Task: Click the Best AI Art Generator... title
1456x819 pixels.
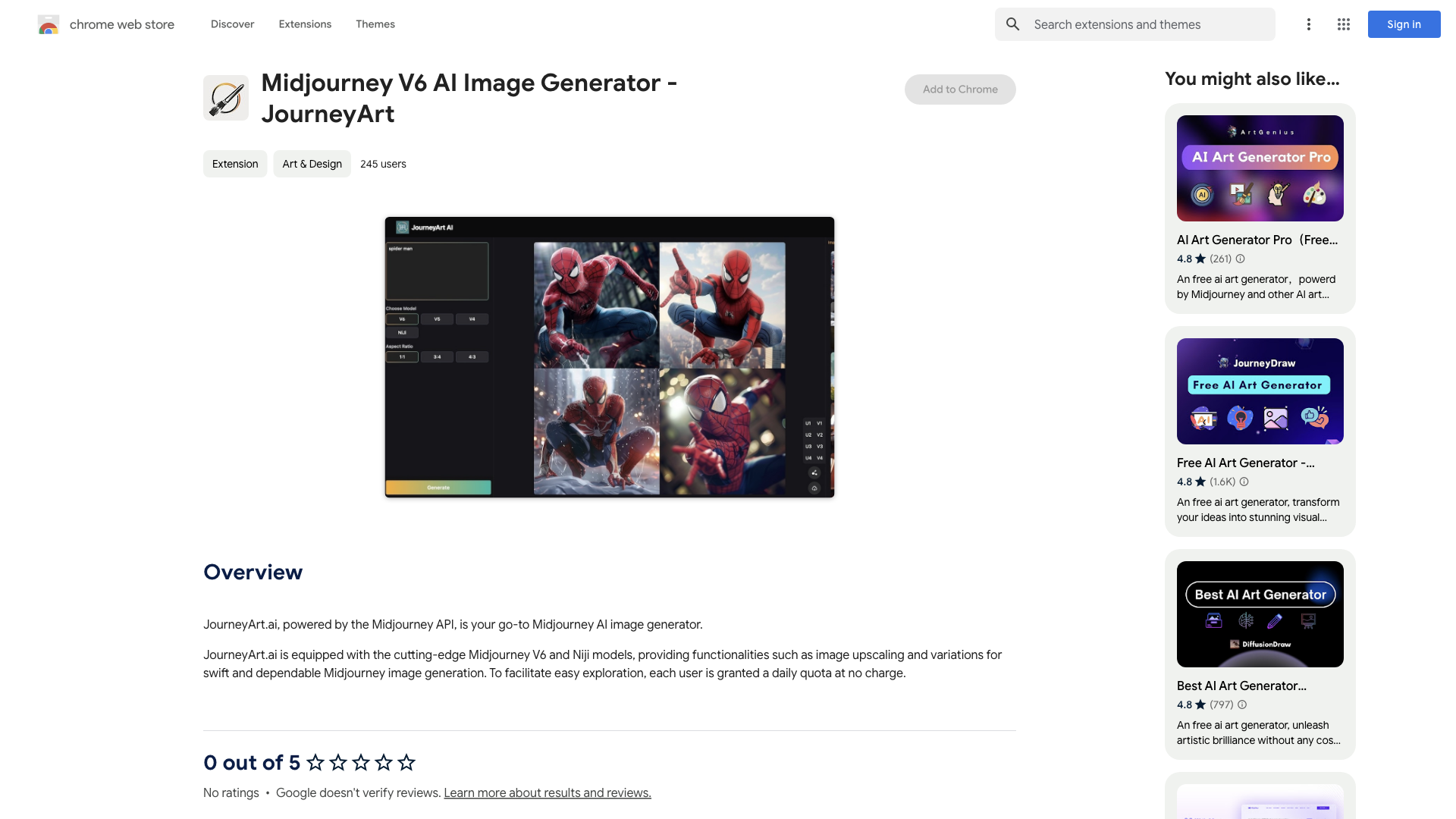Action: click(1241, 686)
